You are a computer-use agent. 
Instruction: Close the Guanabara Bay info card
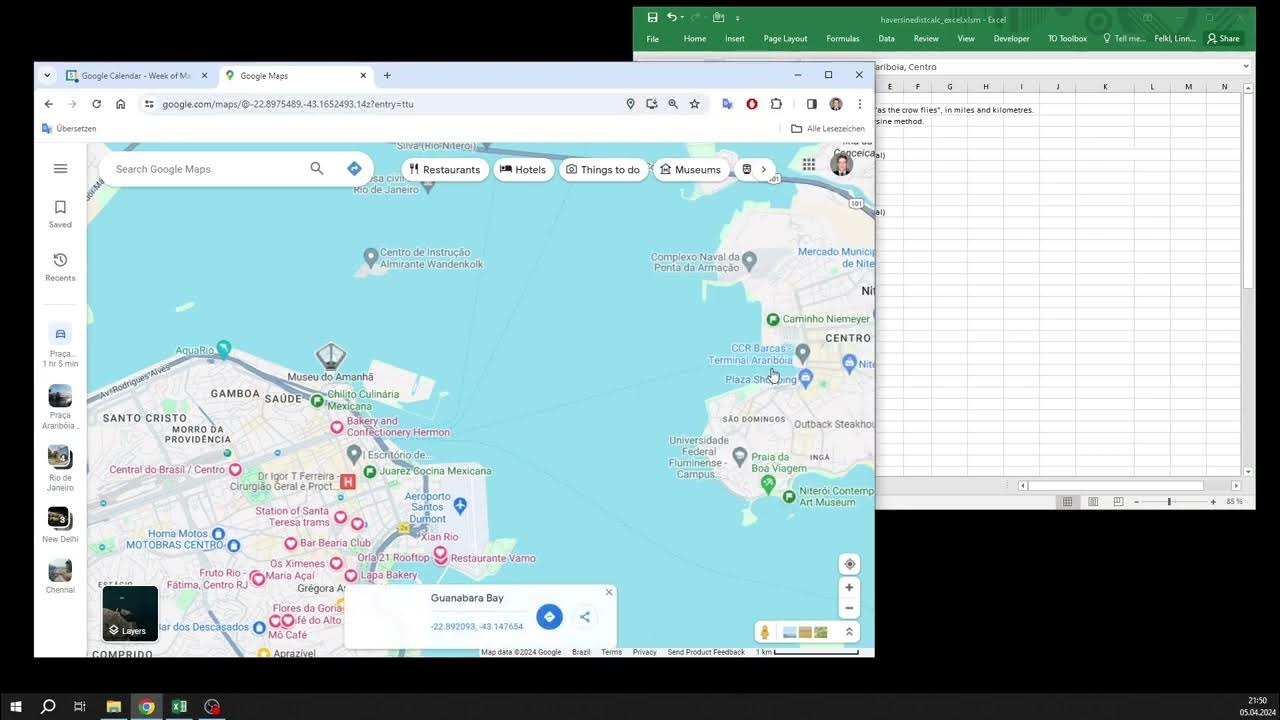[x=609, y=592]
